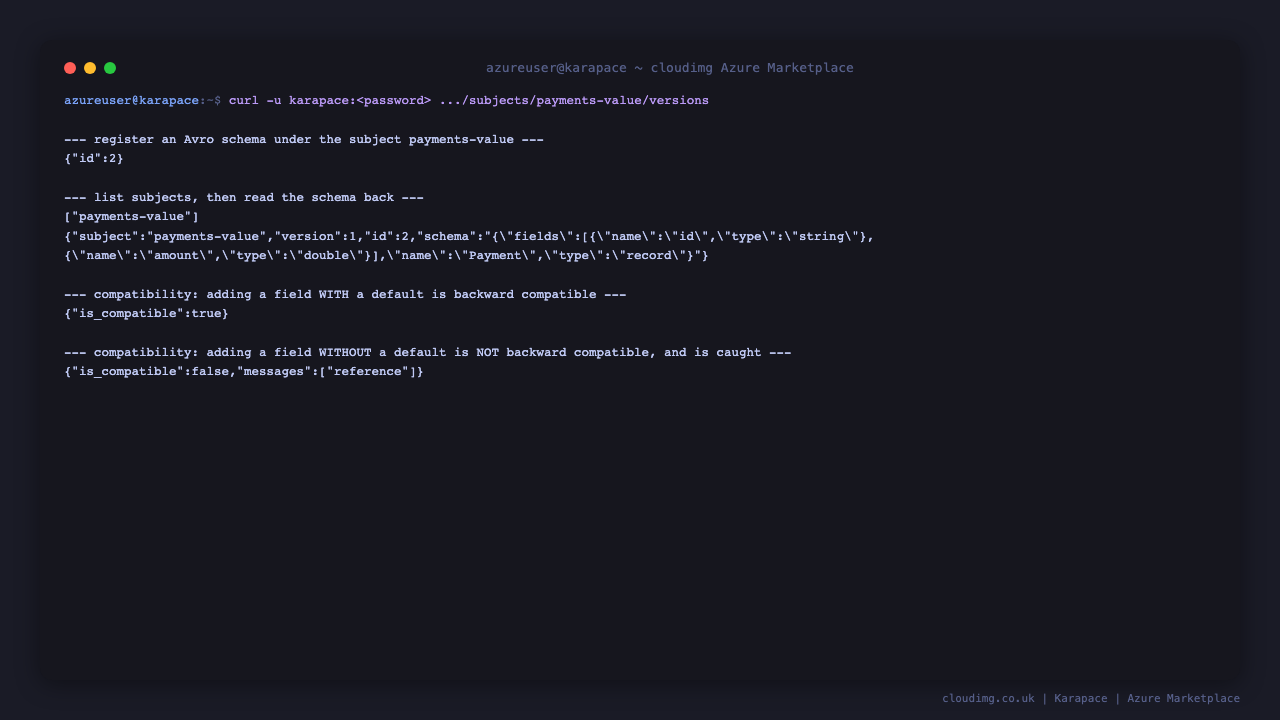Click the red close window dot
1280x720 pixels.
coord(70,68)
